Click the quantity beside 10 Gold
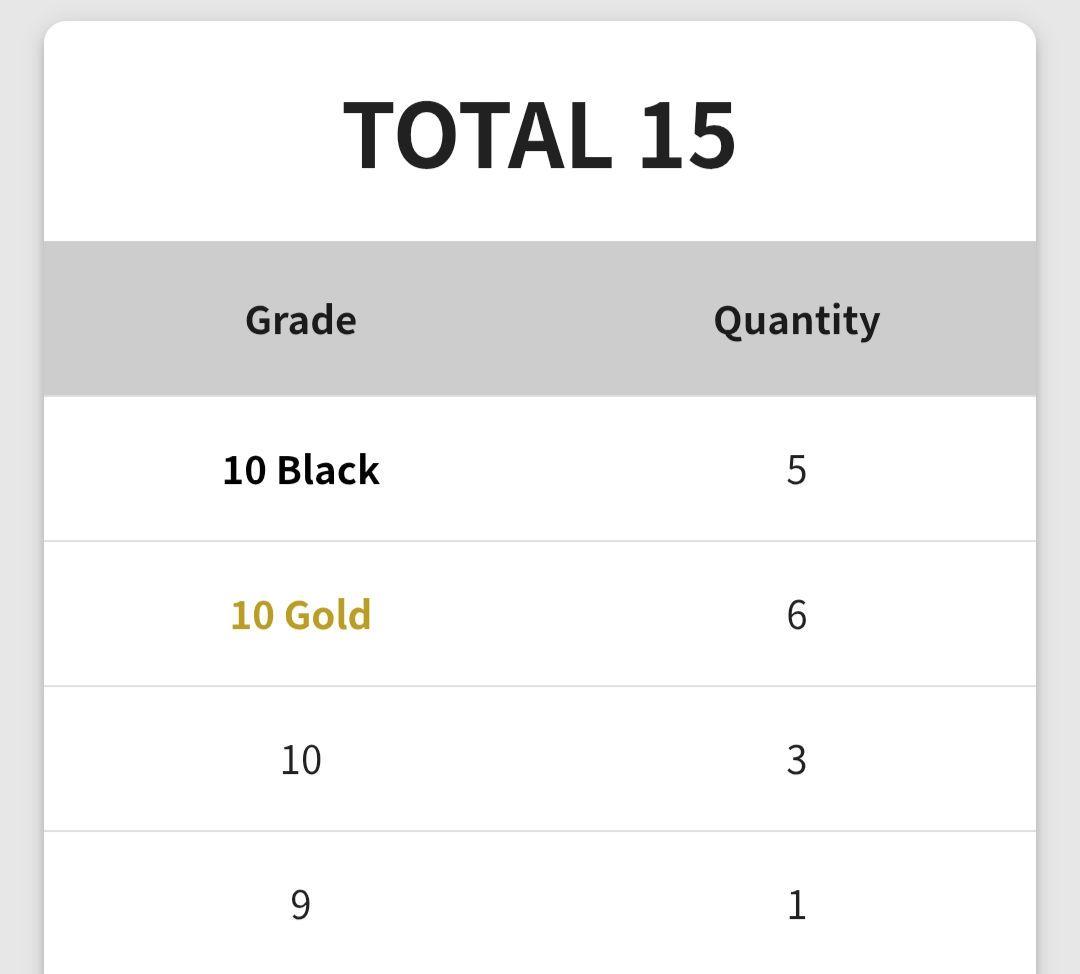Screen dimensions: 1080x974 coord(796,615)
